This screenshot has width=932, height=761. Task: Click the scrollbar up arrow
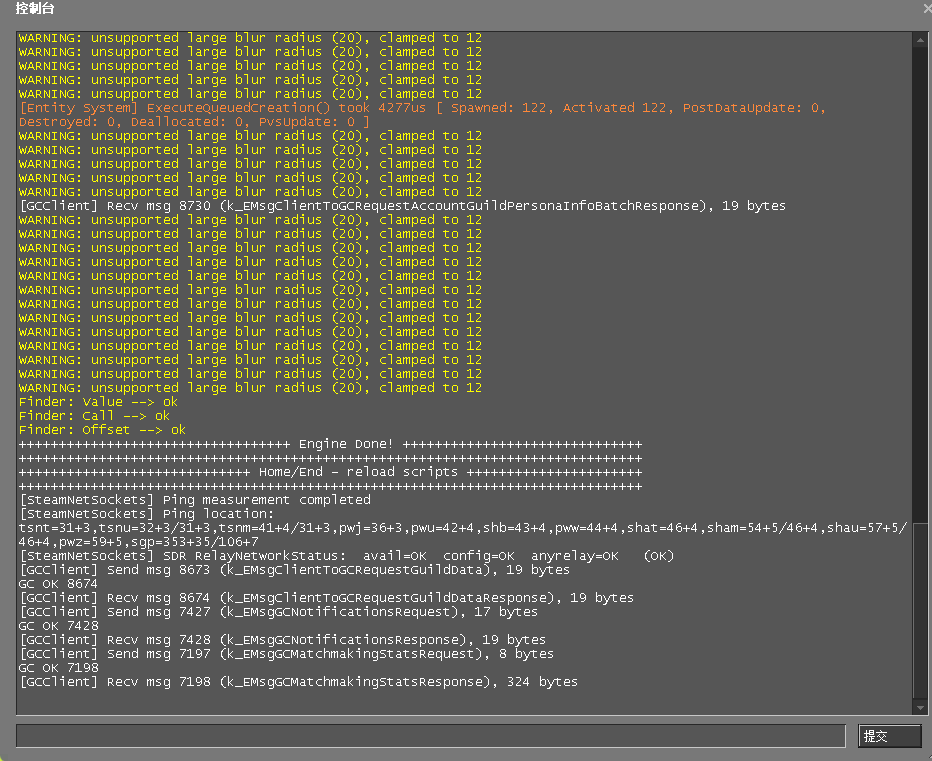[x=920, y=40]
